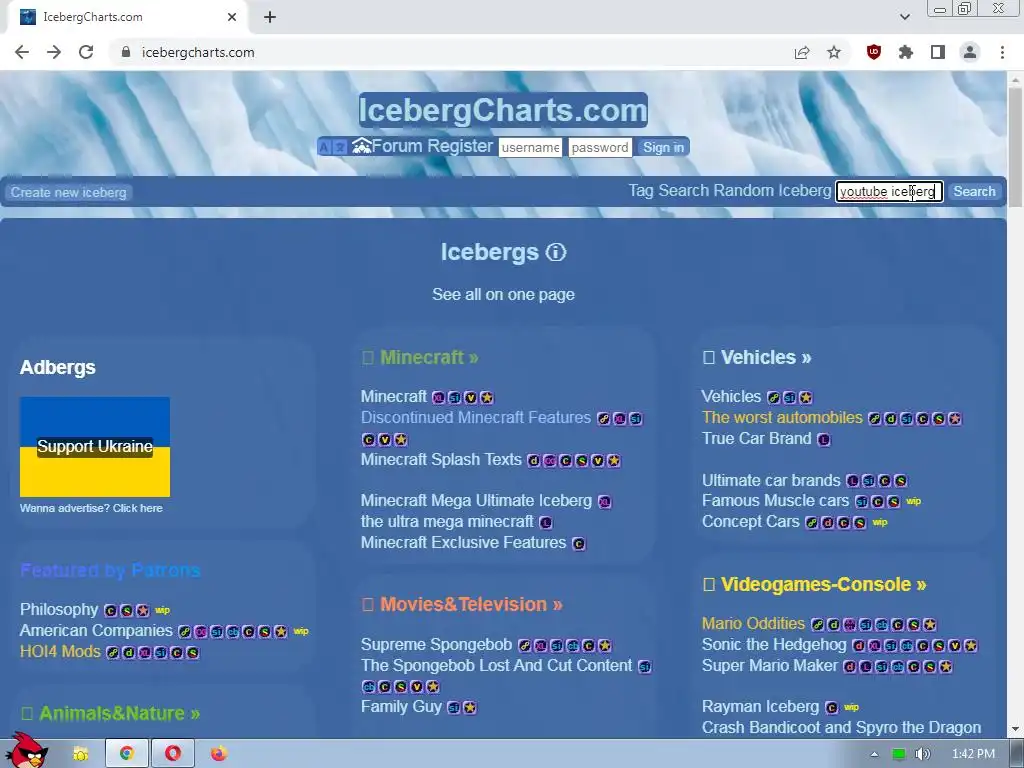Click the Icebergs info circle icon
The image size is (1024, 768).
(556, 252)
